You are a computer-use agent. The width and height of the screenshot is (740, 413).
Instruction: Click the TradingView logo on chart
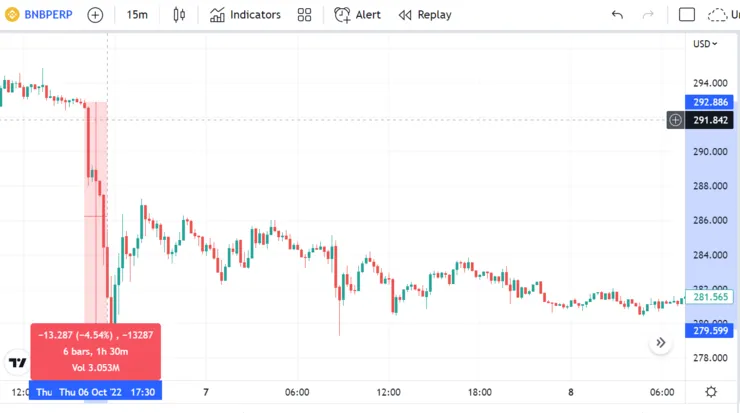17,362
